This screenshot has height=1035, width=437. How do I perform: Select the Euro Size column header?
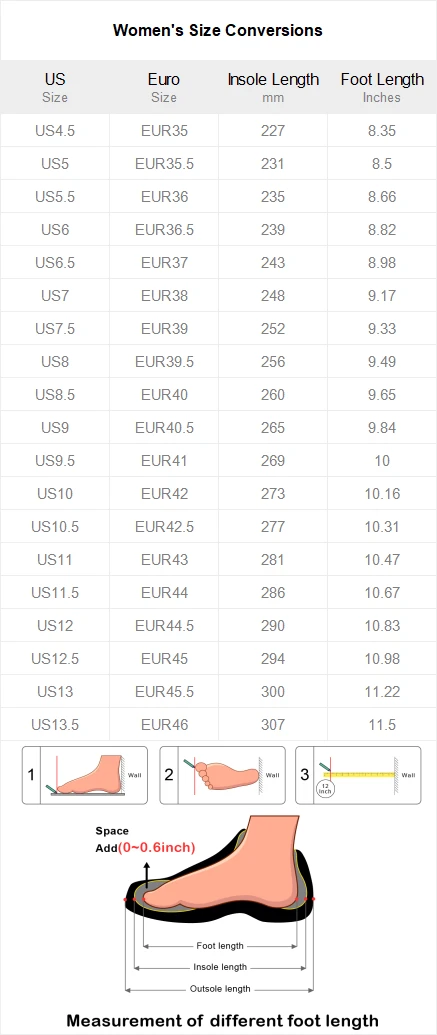(164, 87)
